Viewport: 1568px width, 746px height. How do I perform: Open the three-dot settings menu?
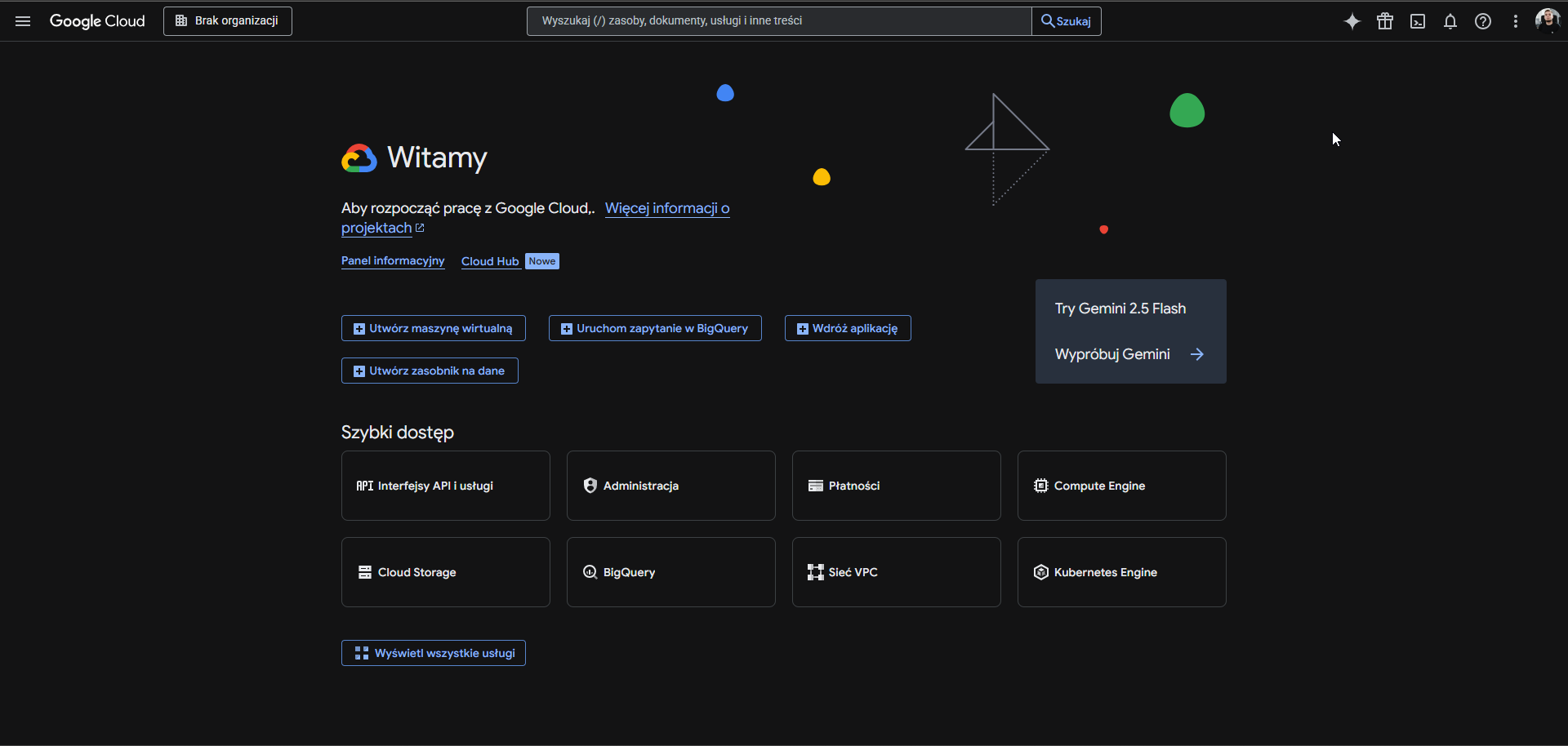(1516, 21)
